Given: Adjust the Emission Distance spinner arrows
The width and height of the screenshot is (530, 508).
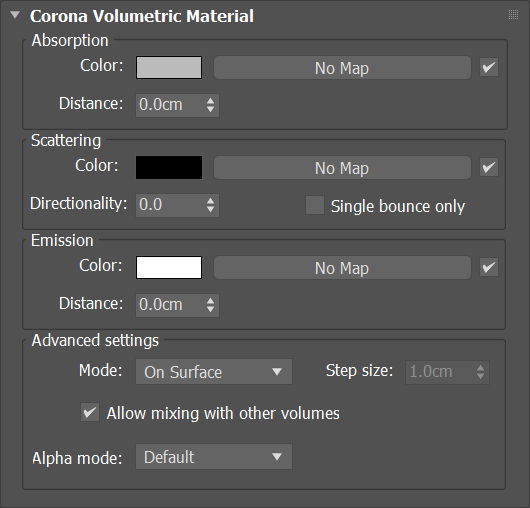Looking at the screenshot, I should [x=210, y=305].
